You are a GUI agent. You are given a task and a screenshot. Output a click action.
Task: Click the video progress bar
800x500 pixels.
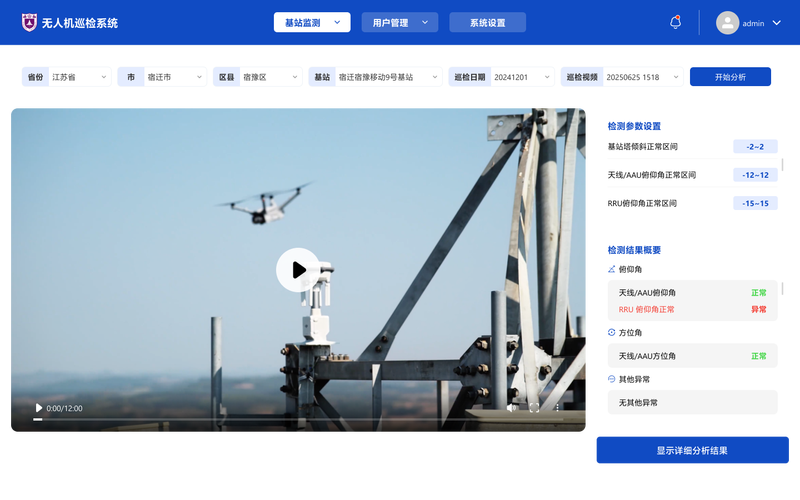[298, 419]
